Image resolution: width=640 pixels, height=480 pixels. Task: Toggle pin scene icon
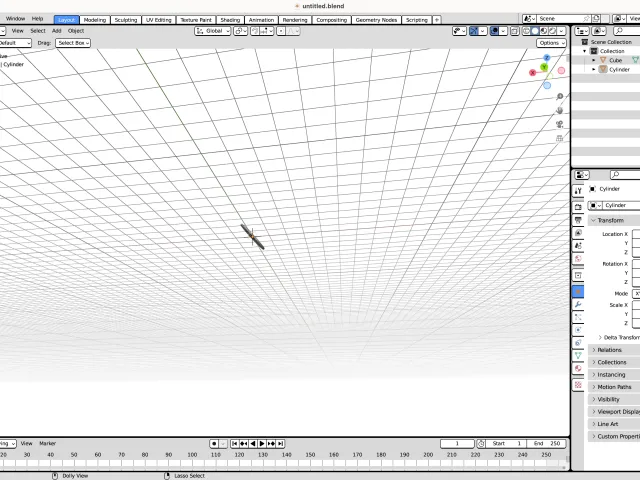[586, 19]
